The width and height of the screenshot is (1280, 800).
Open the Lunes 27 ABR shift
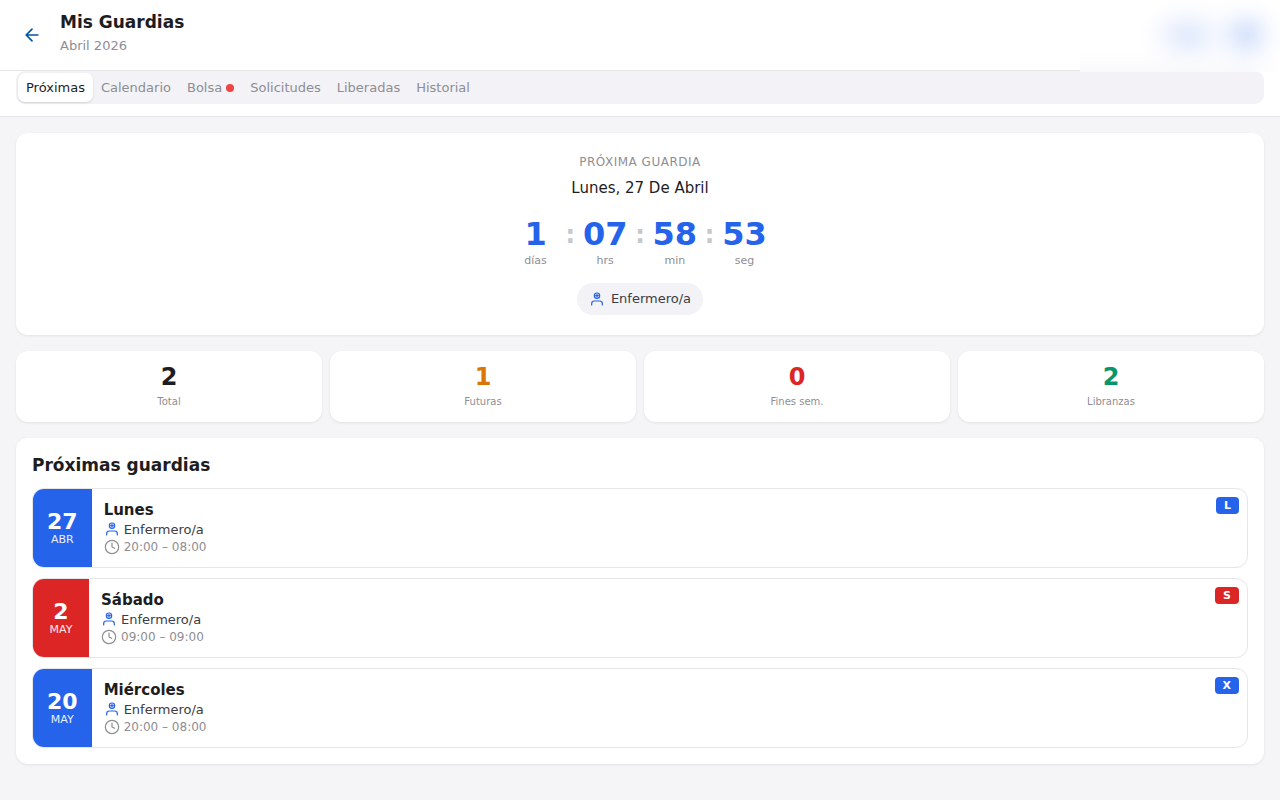coord(640,528)
